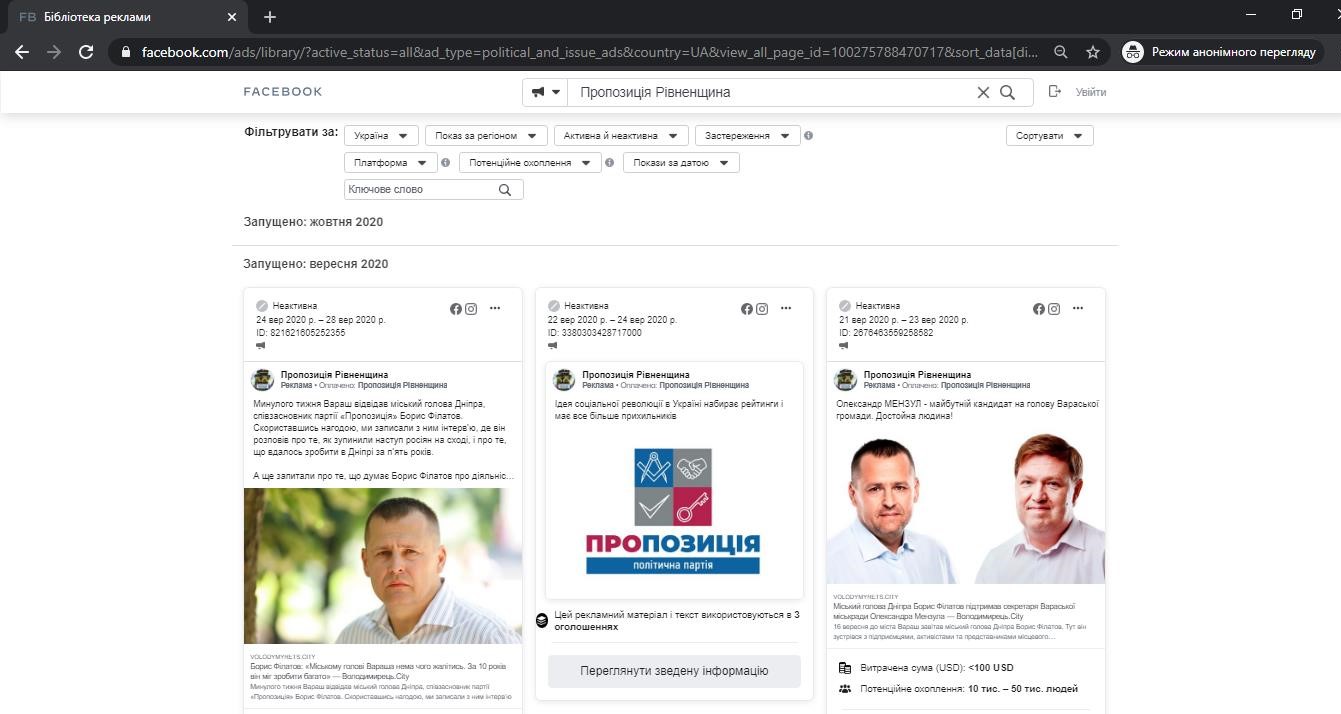Click Instagram platform icon on first ad

coord(471,309)
